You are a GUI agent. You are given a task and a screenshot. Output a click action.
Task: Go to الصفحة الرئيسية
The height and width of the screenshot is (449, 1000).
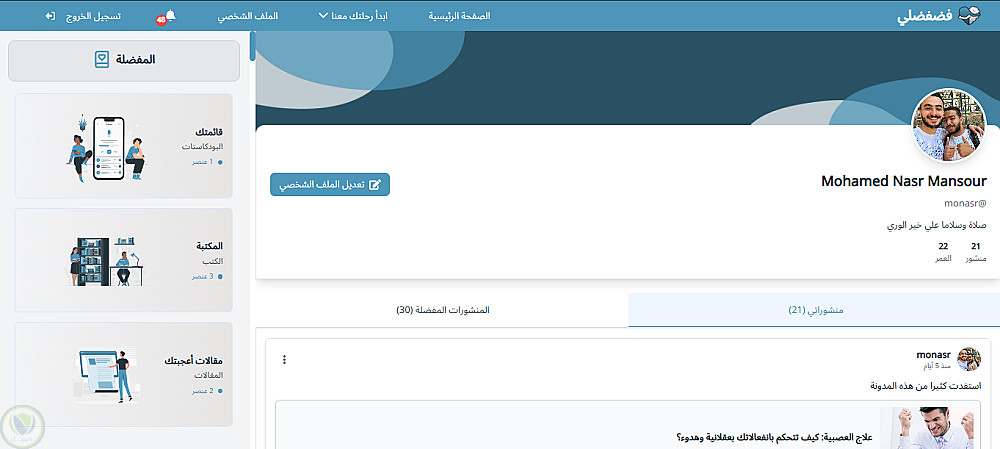click(x=459, y=16)
